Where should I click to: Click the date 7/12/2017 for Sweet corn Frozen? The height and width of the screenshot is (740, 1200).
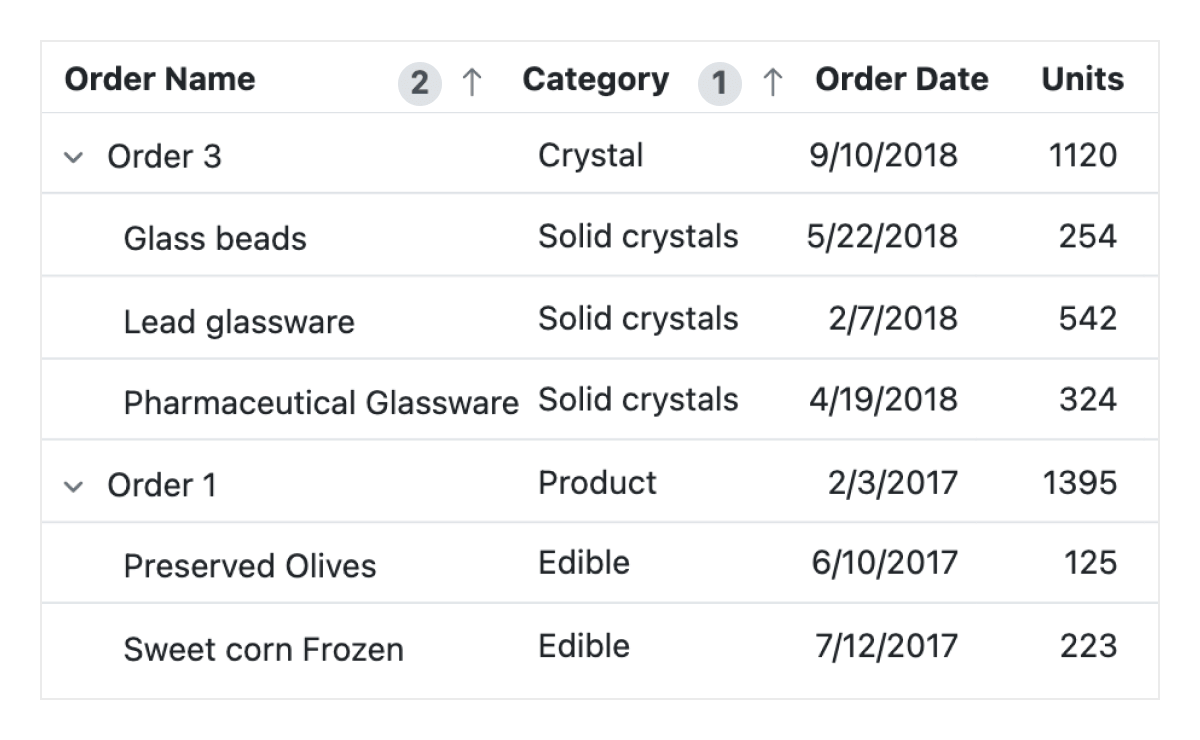point(885,647)
